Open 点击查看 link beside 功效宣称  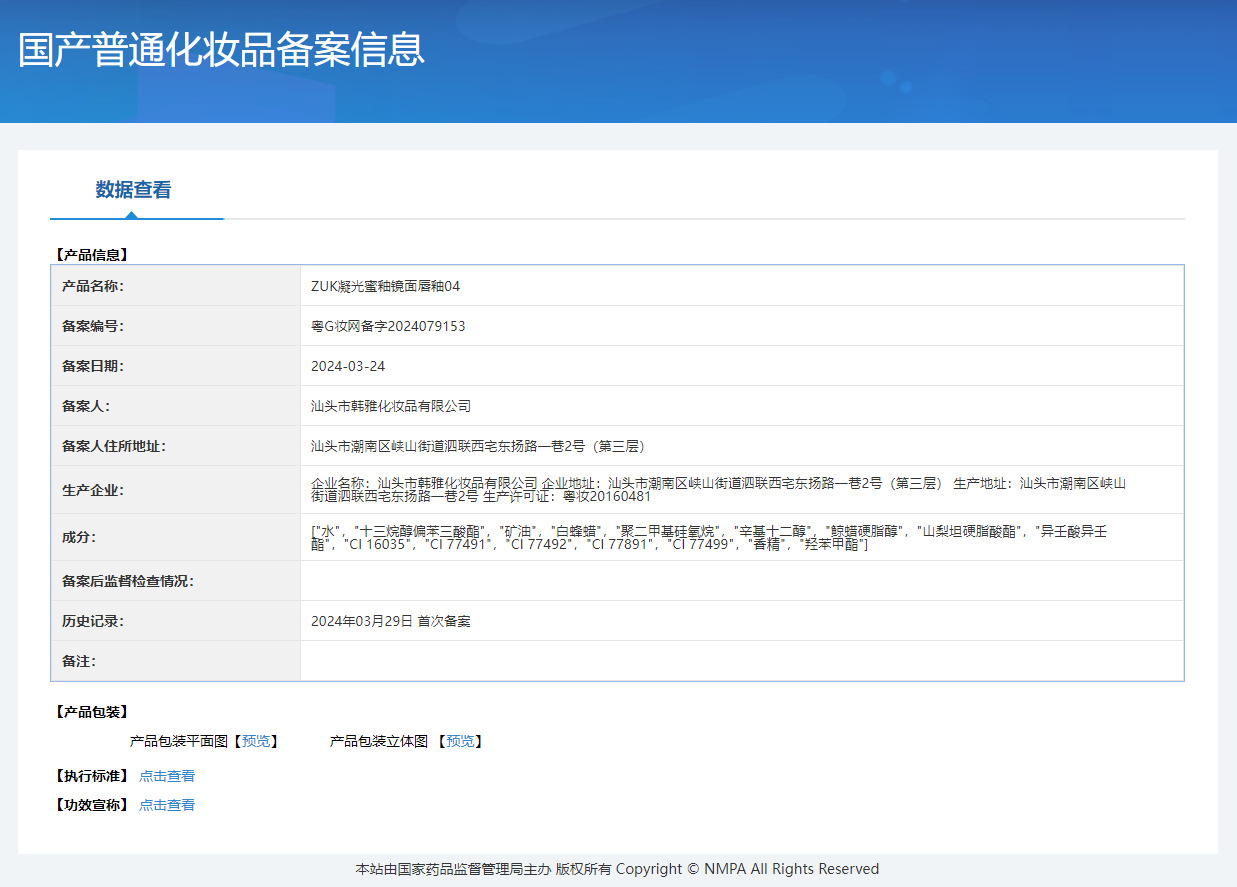(x=167, y=805)
